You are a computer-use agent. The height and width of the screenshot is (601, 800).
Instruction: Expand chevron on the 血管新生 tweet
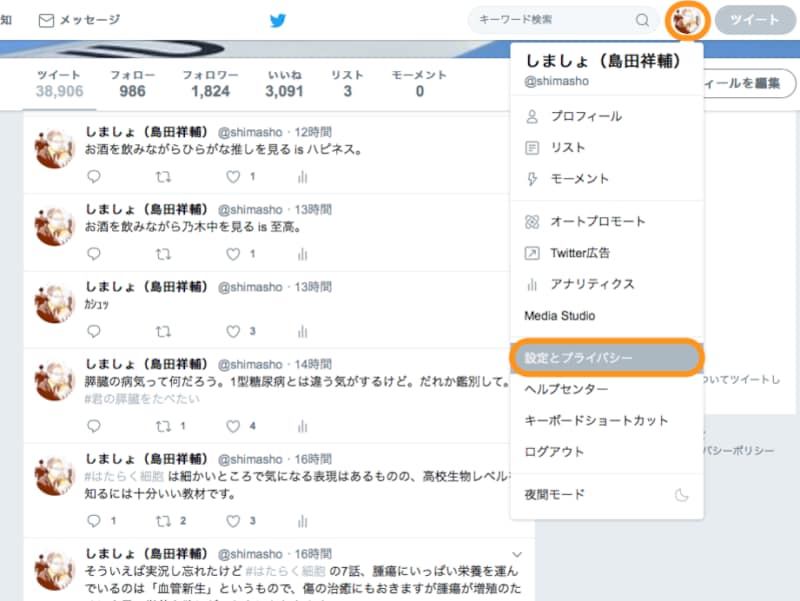tap(516, 552)
